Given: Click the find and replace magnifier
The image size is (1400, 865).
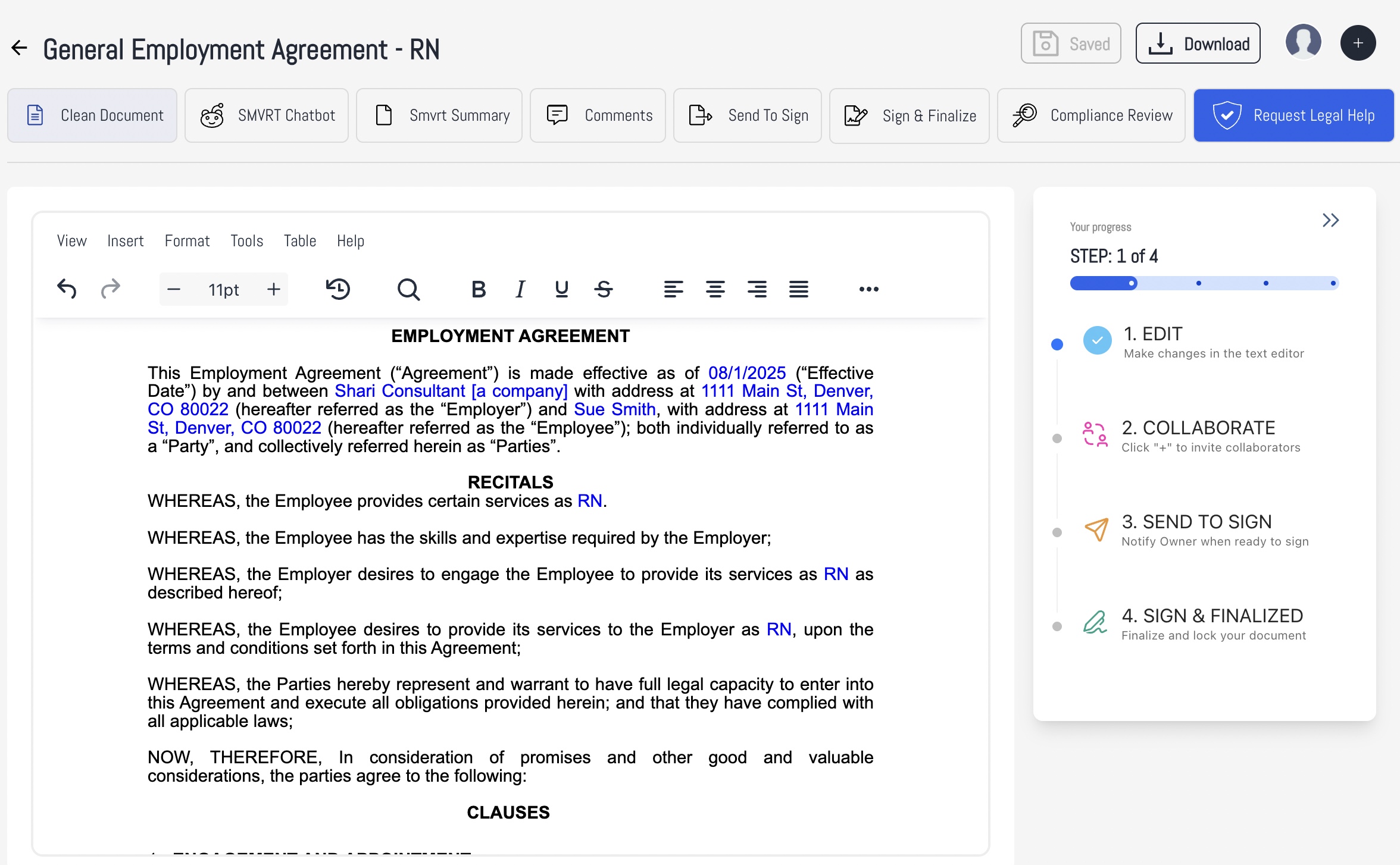Looking at the screenshot, I should coord(408,289).
